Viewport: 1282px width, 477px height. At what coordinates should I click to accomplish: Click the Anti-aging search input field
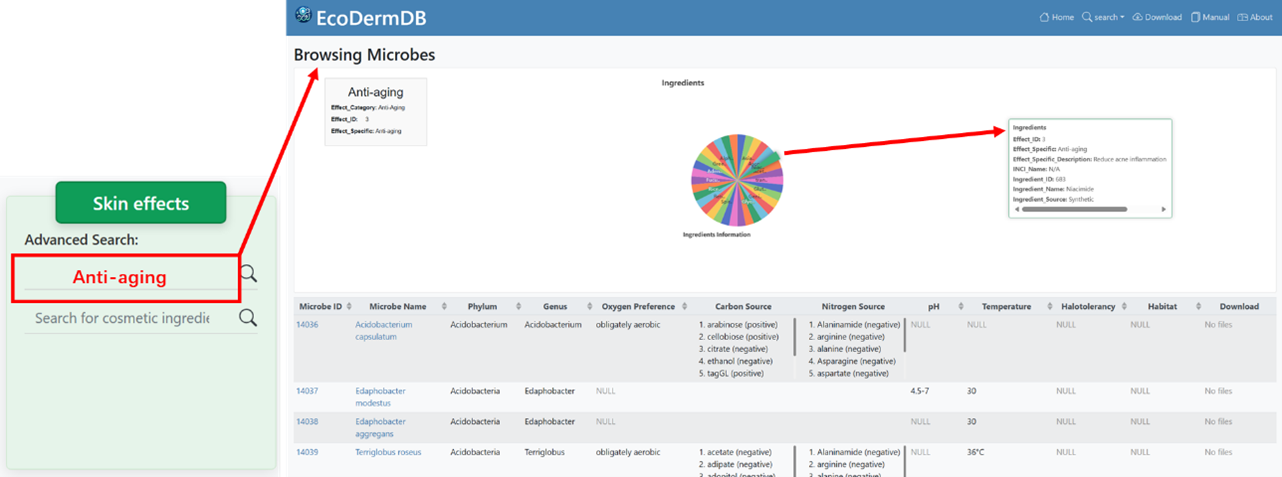[x=125, y=277]
